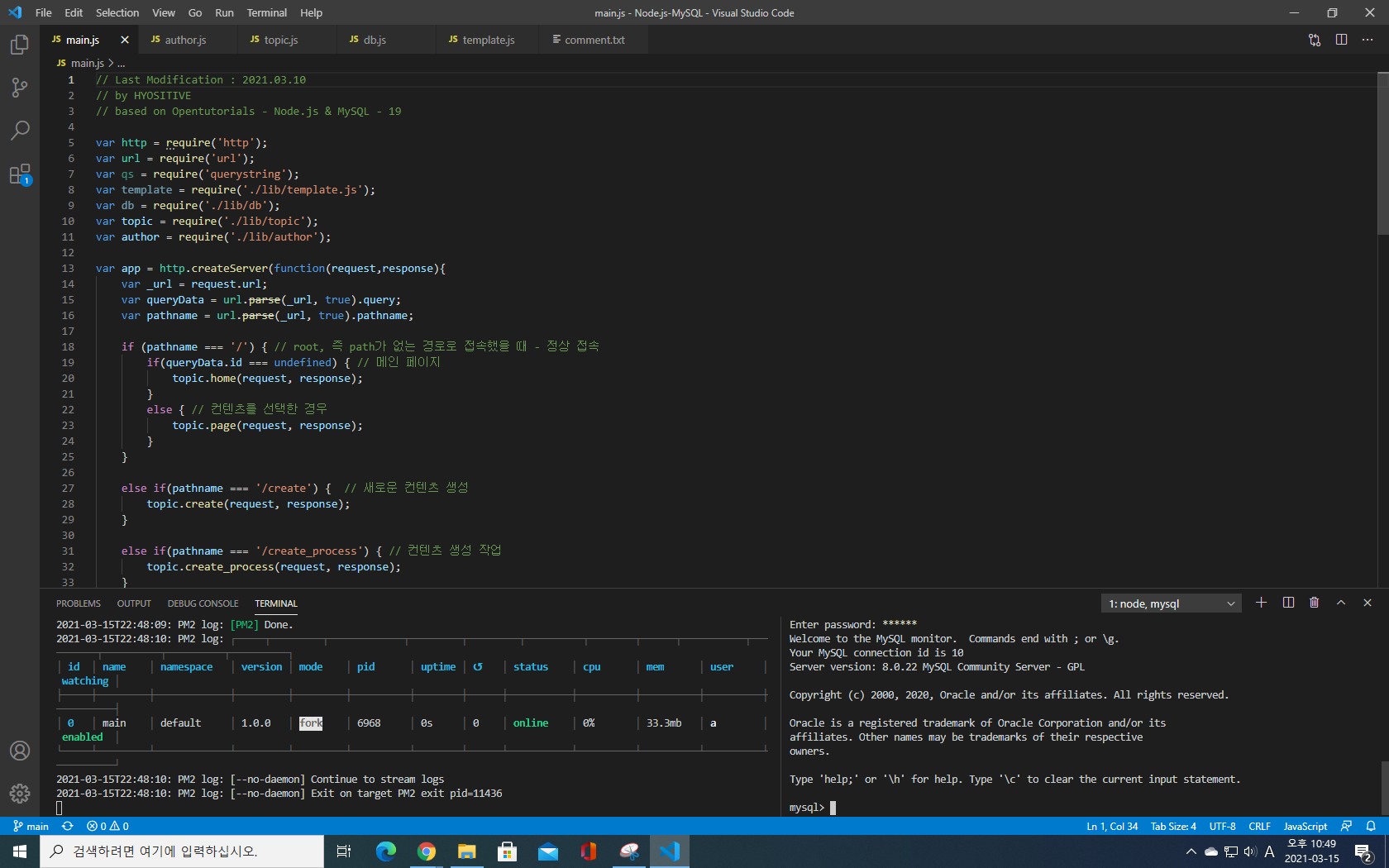Screen dimensions: 1389x868
Task: Open the Accounts menu icon
Action: click(x=20, y=751)
